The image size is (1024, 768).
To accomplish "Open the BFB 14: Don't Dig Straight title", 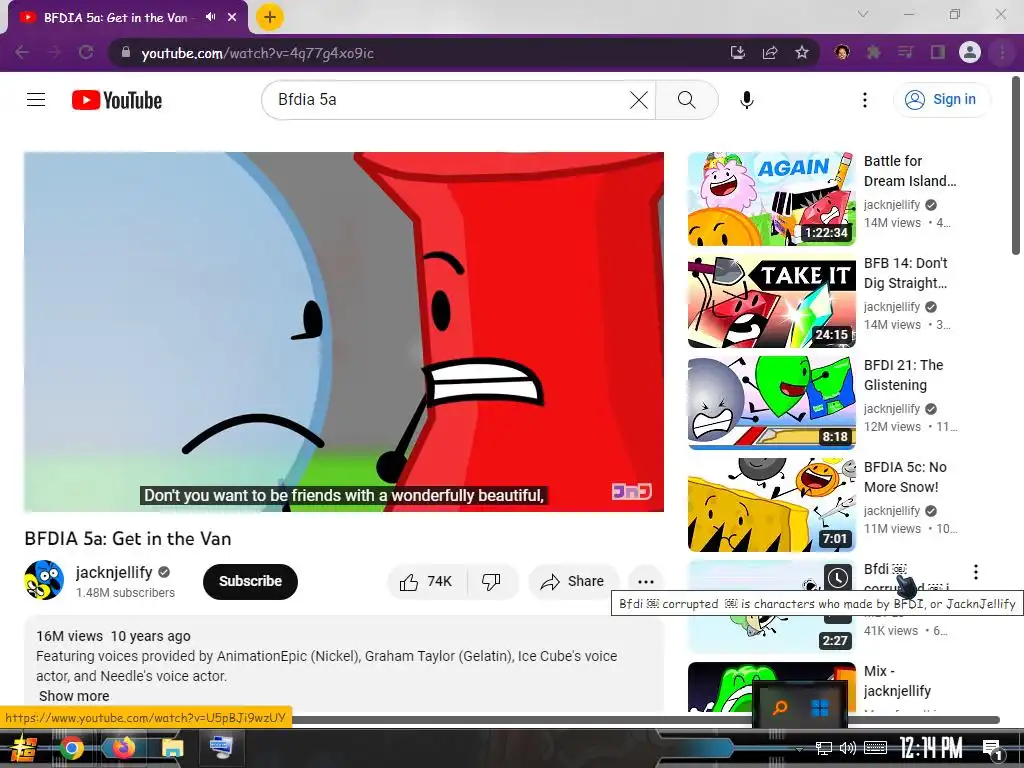I will [x=906, y=273].
